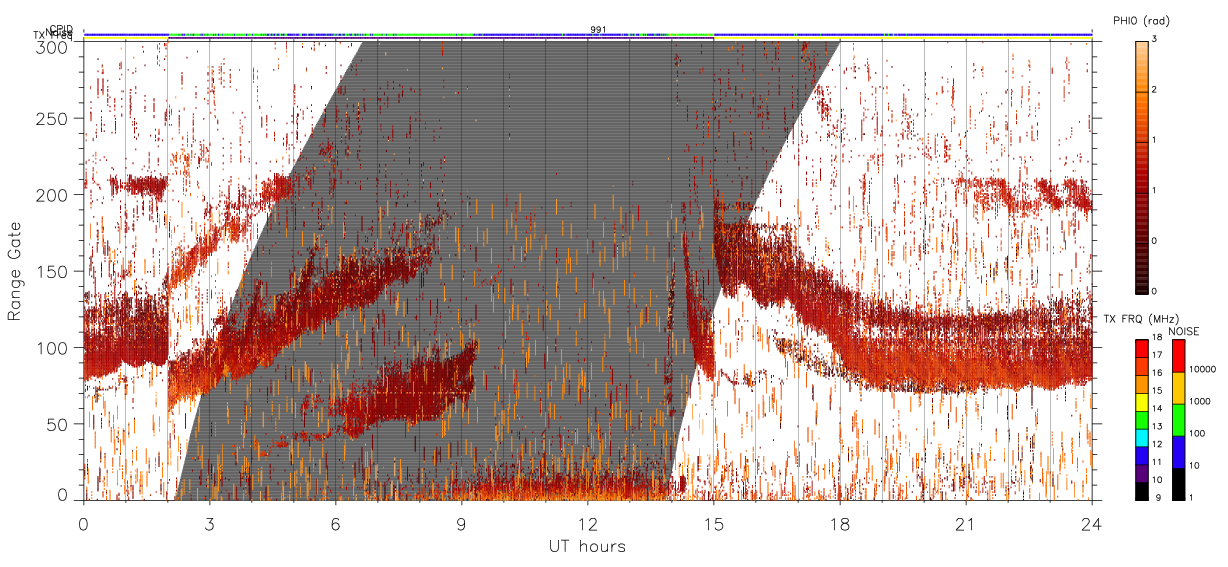Select the black NOISE colorbar segment
The height and width of the screenshot is (567, 1228).
1177,484
